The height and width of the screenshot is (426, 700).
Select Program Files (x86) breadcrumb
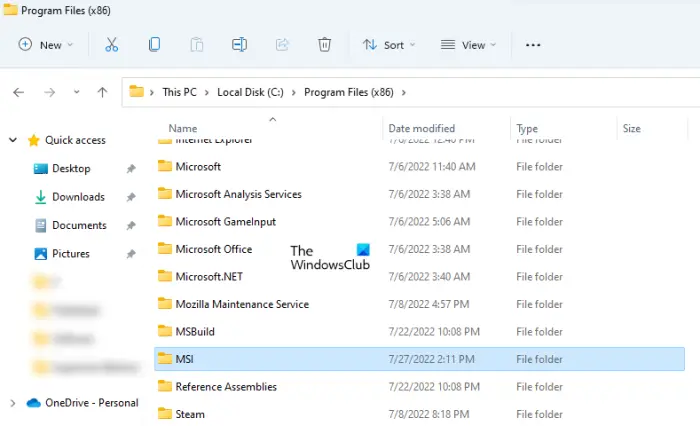click(349, 92)
